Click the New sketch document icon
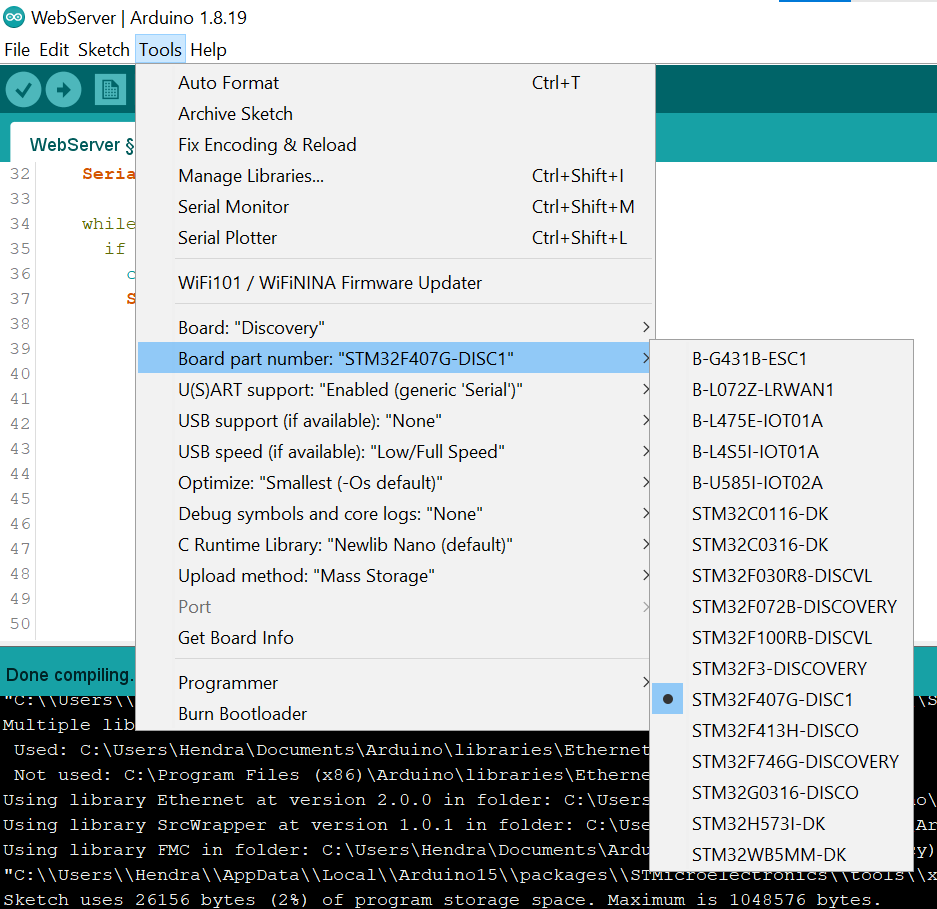Image resolution: width=937 pixels, height=909 pixels. point(110,90)
